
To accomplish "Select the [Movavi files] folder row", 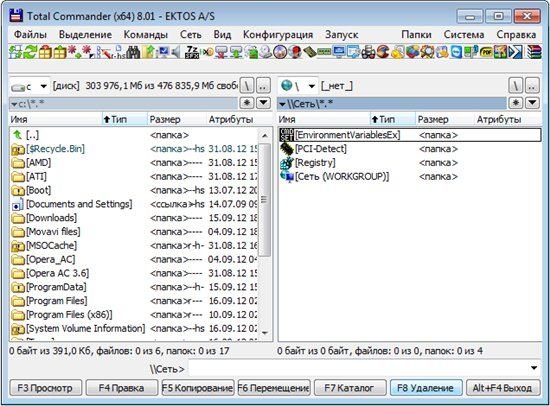I will 133,232.
